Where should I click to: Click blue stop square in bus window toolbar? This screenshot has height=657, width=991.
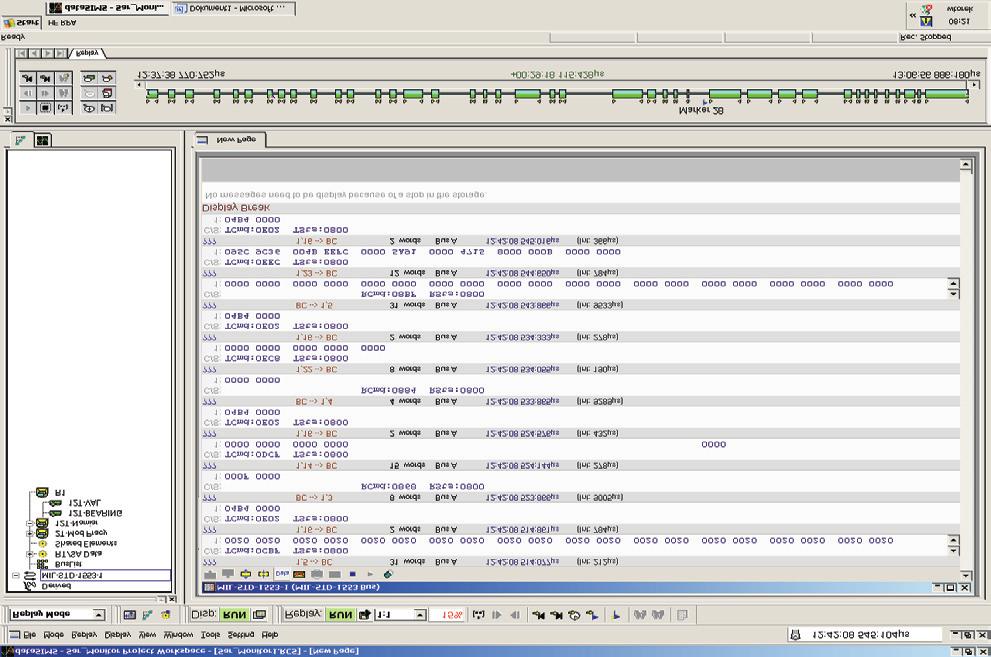click(x=353, y=574)
